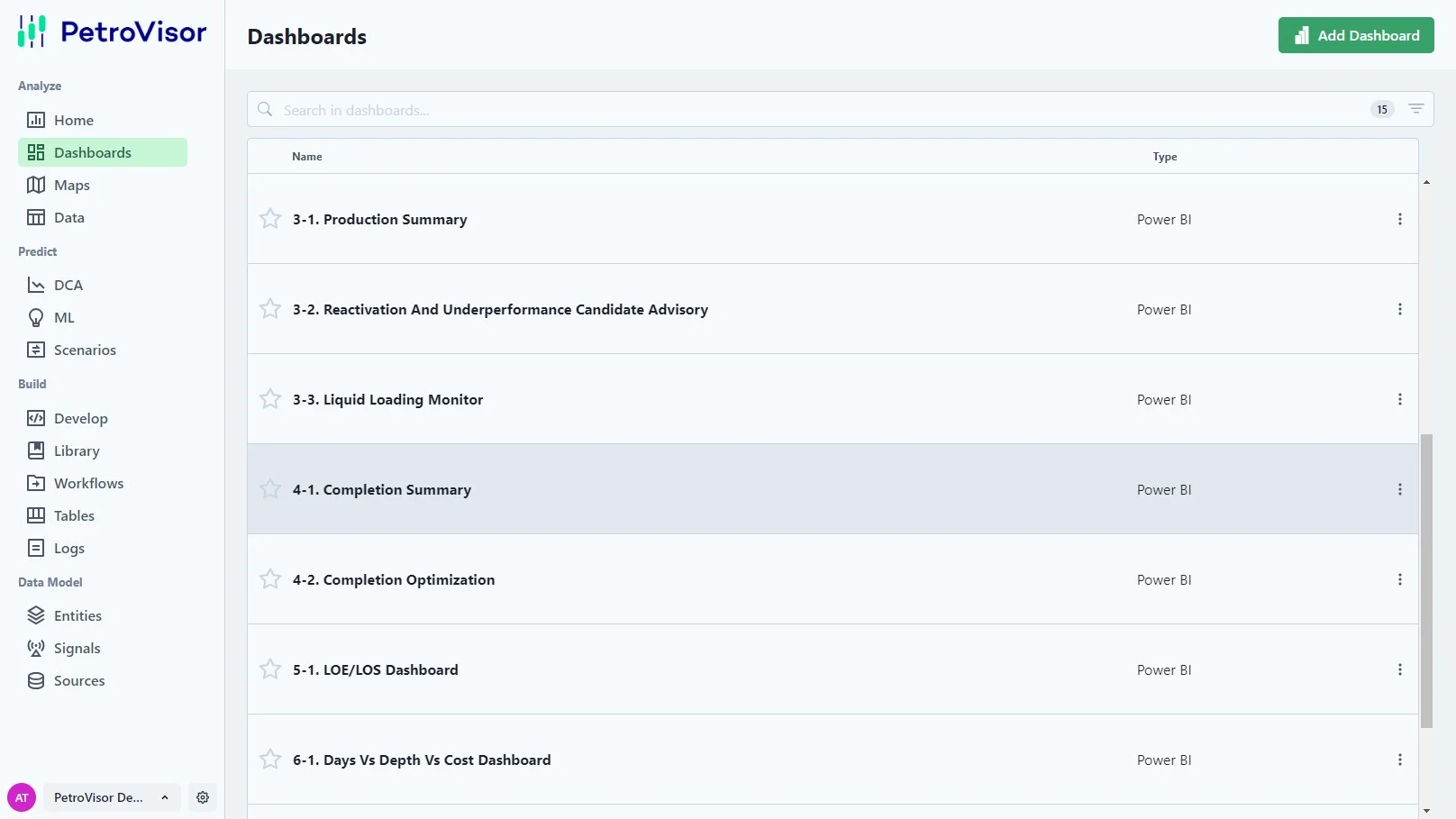The image size is (1456, 819).
Task: Open DCA under Predict
Action: [103, 285]
